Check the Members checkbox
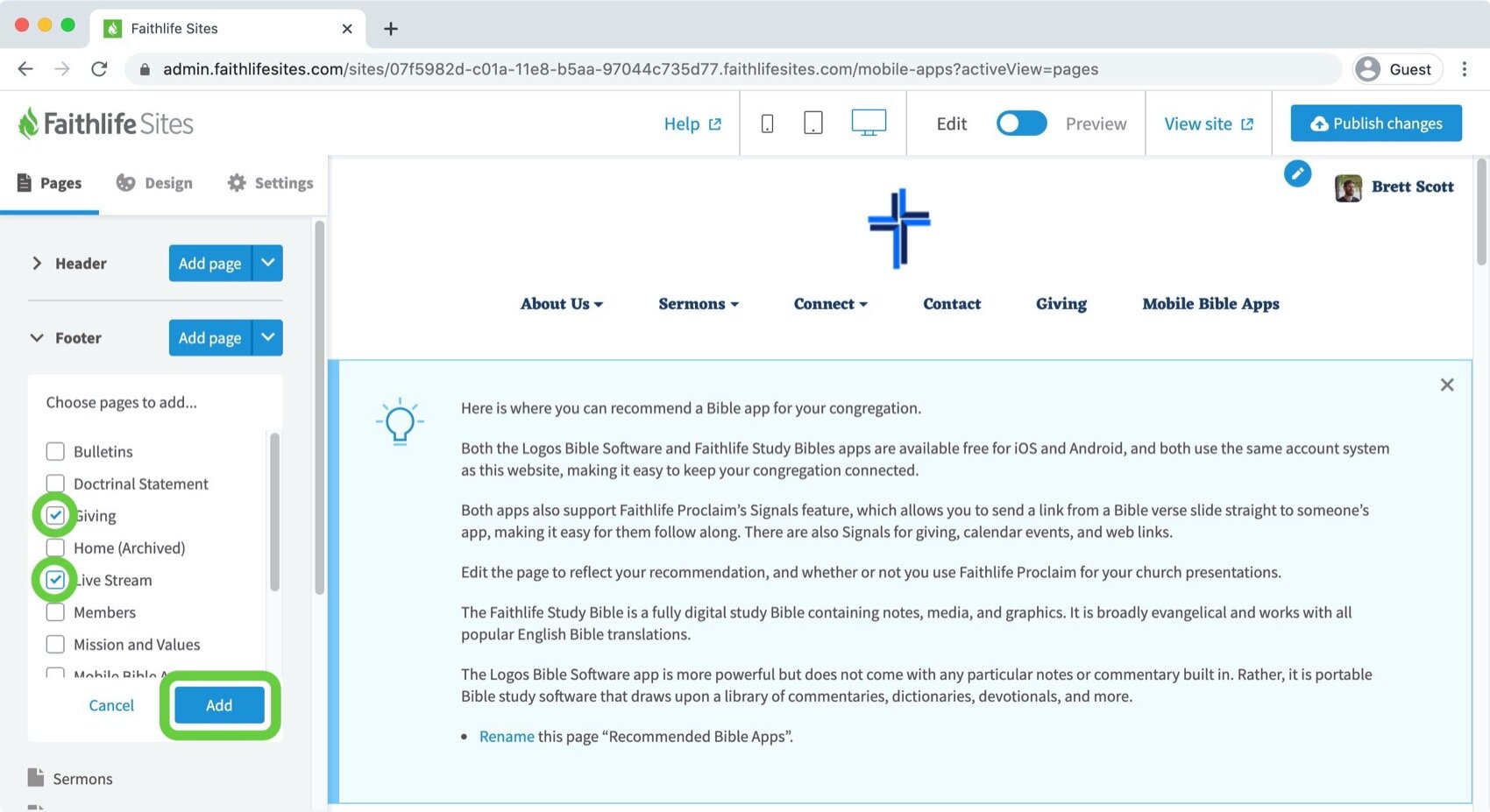This screenshot has height=812, width=1490. pyautogui.click(x=55, y=612)
